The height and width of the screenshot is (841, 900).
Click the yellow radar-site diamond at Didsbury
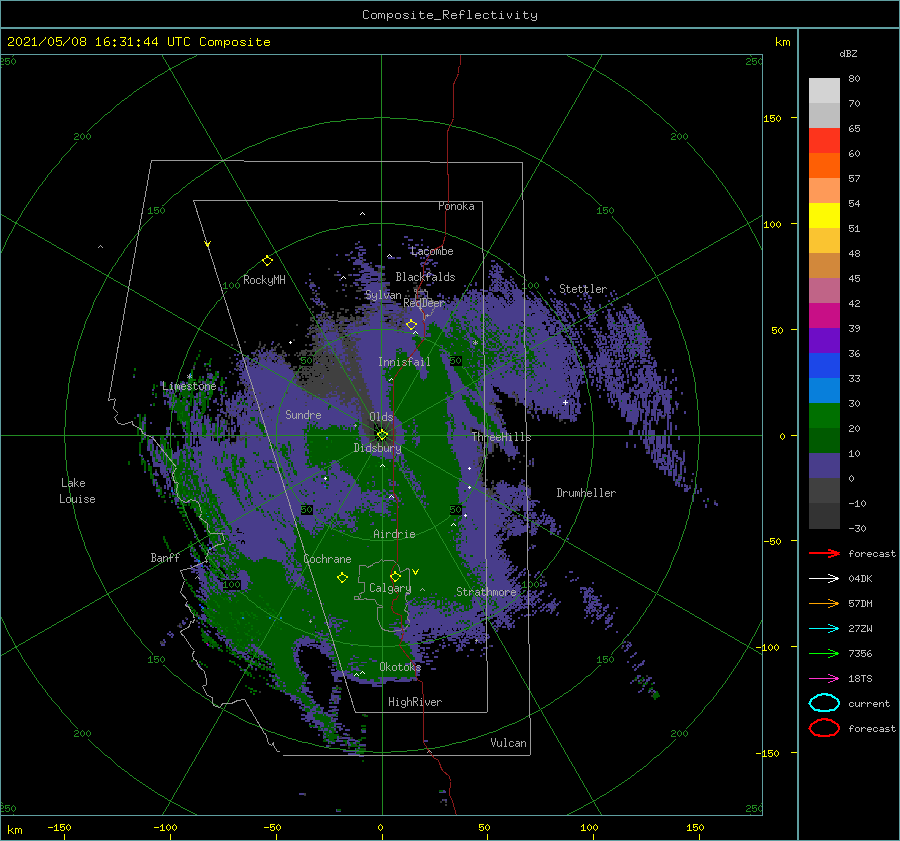(x=382, y=435)
